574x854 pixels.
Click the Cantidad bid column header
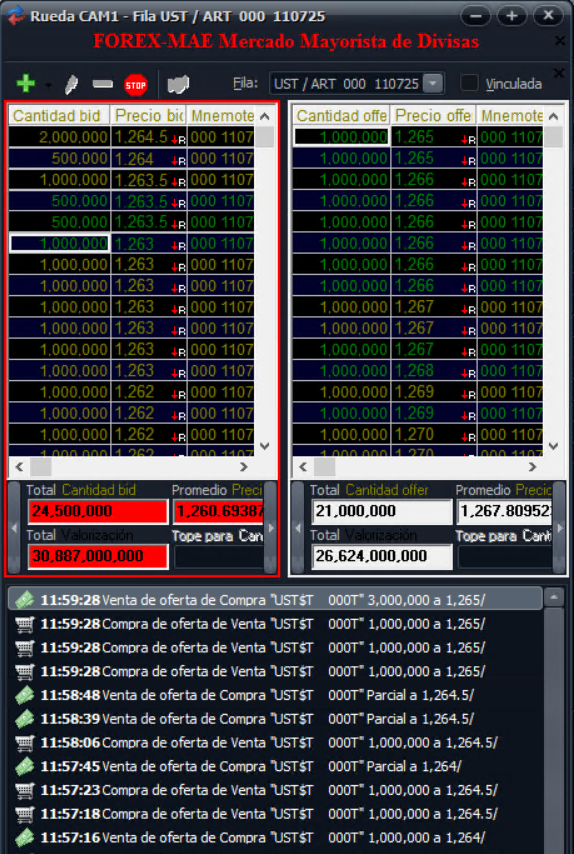point(59,115)
